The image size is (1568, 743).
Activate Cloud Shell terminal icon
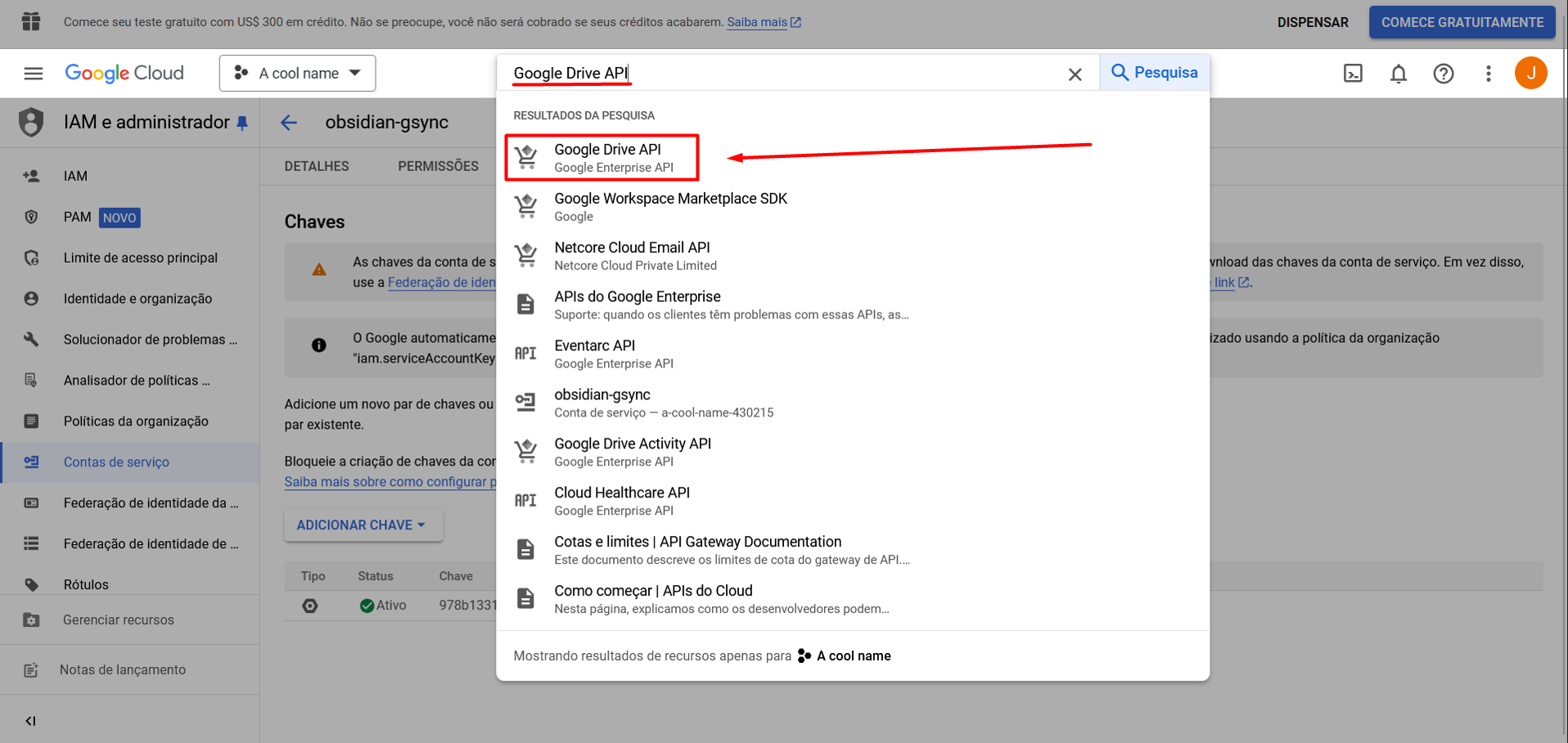tap(1353, 74)
